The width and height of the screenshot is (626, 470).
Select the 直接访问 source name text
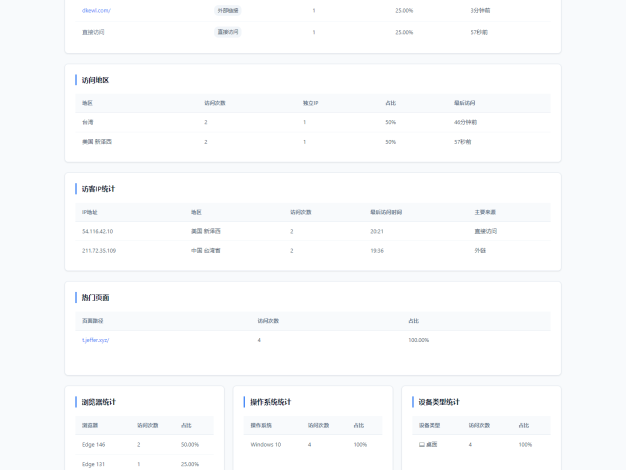pos(93,32)
